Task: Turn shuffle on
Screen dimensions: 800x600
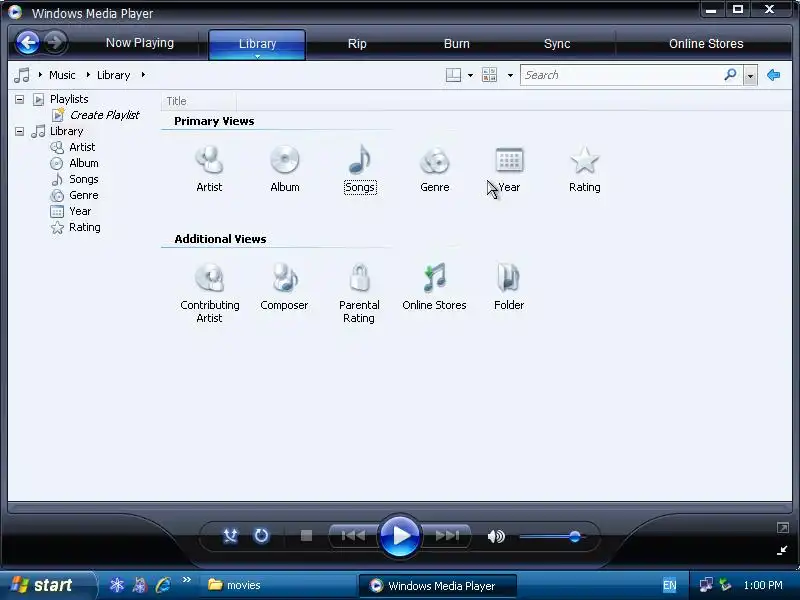Action: click(x=230, y=536)
